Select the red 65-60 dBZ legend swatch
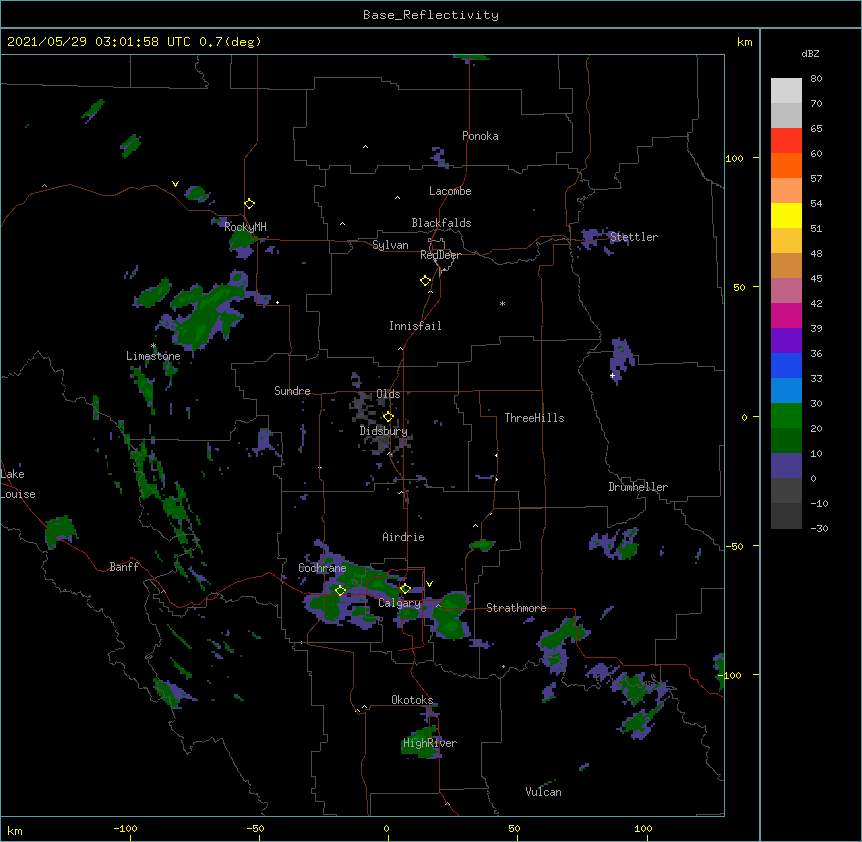The image size is (862, 842). click(x=786, y=141)
